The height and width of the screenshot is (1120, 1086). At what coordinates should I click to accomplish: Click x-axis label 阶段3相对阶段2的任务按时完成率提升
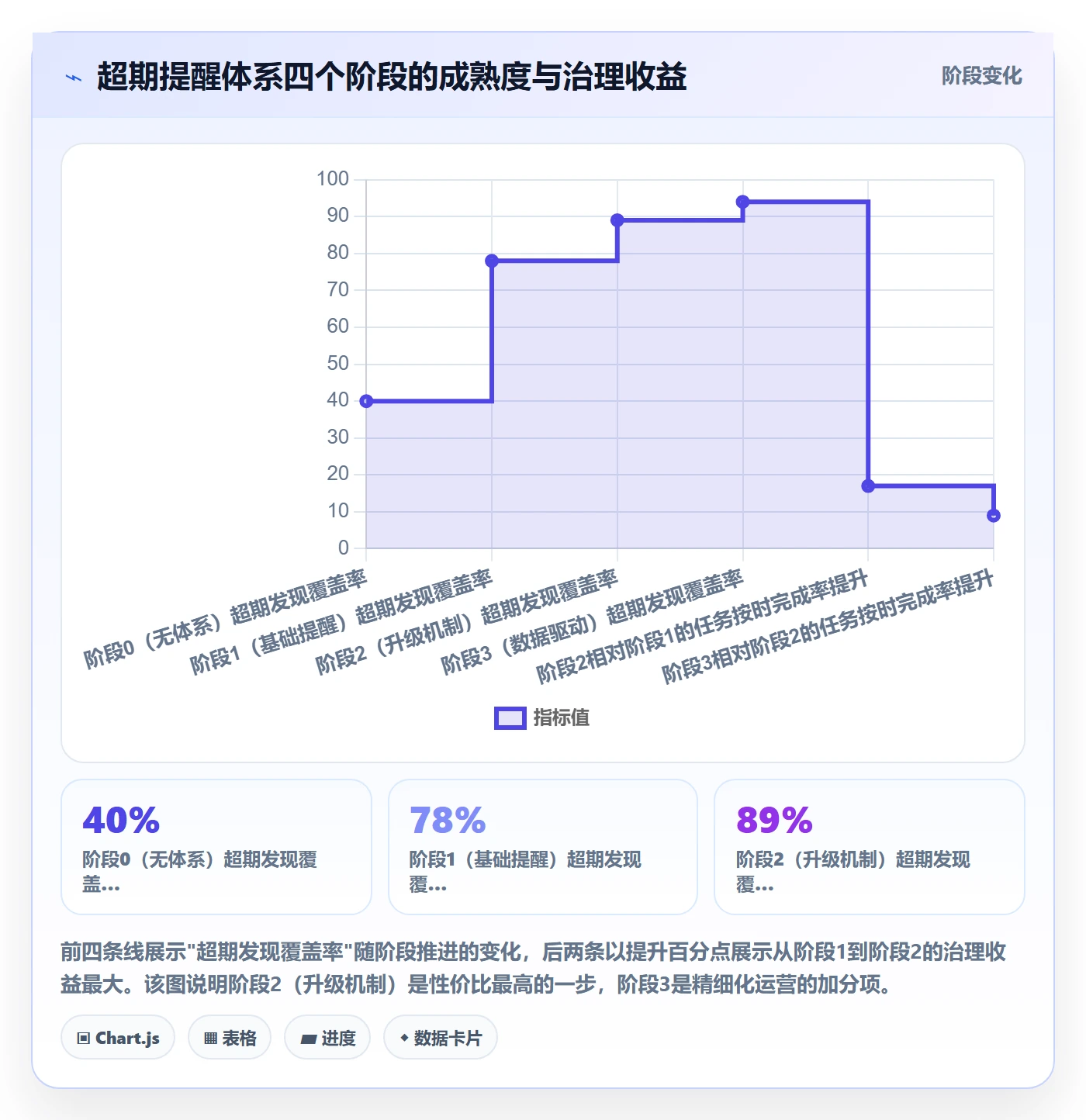point(828,627)
